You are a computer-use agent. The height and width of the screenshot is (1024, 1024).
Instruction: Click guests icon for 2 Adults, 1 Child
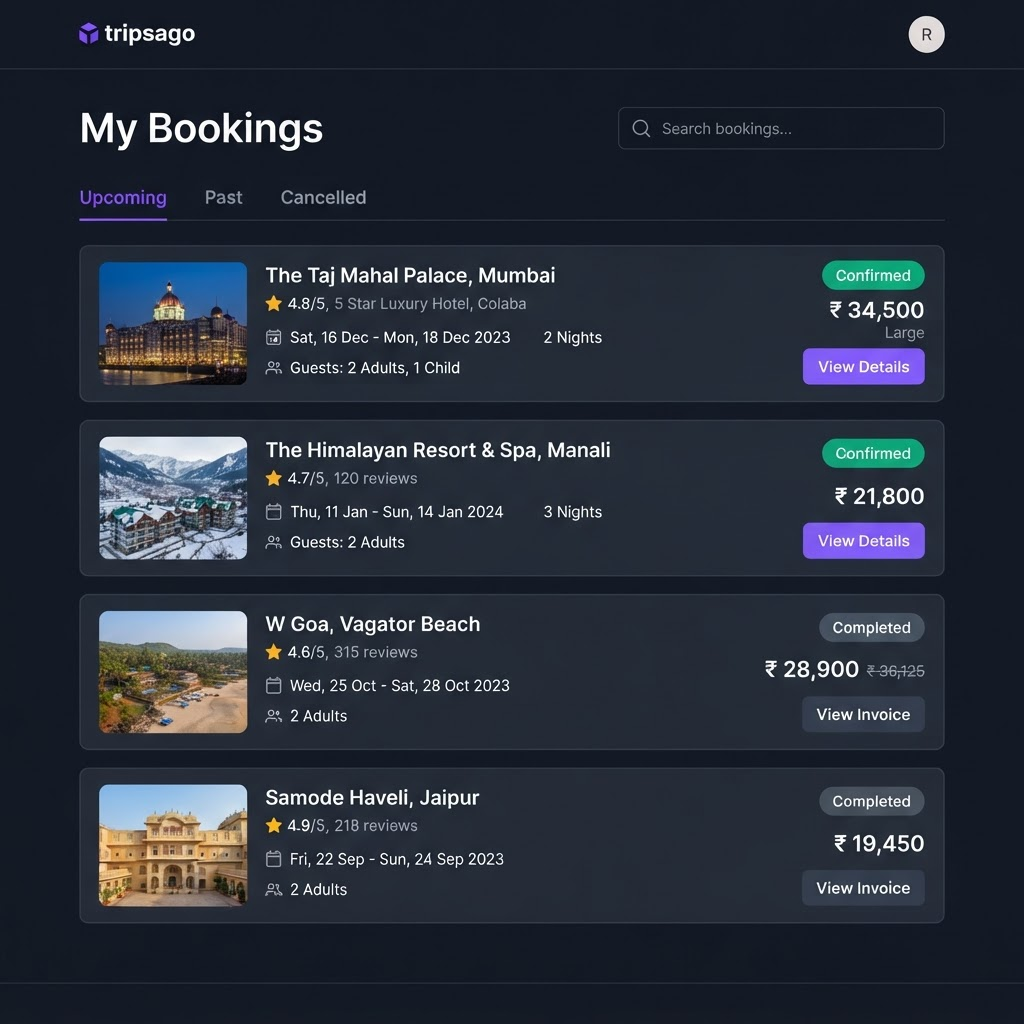(274, 368)
